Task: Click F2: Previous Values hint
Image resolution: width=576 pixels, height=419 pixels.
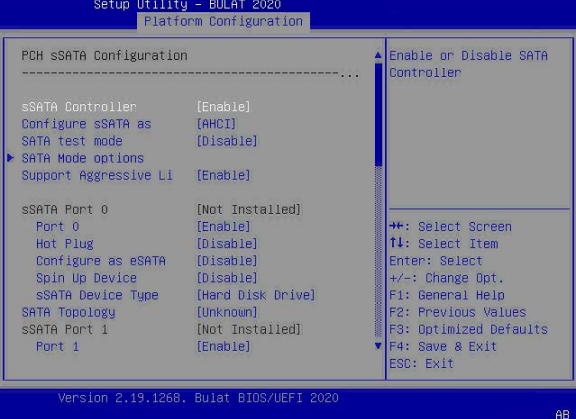Action: coord(457,313)
